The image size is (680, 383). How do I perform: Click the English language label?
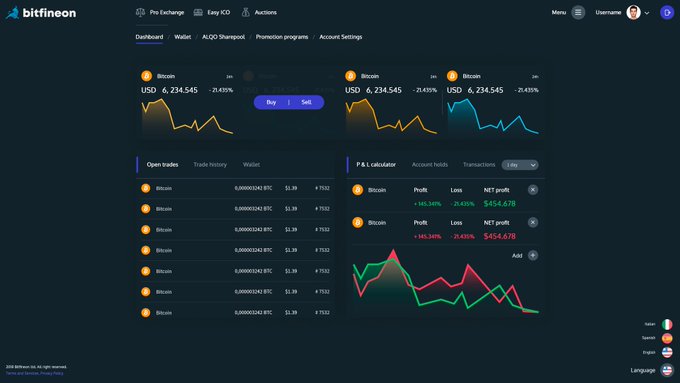coord(649,352)
